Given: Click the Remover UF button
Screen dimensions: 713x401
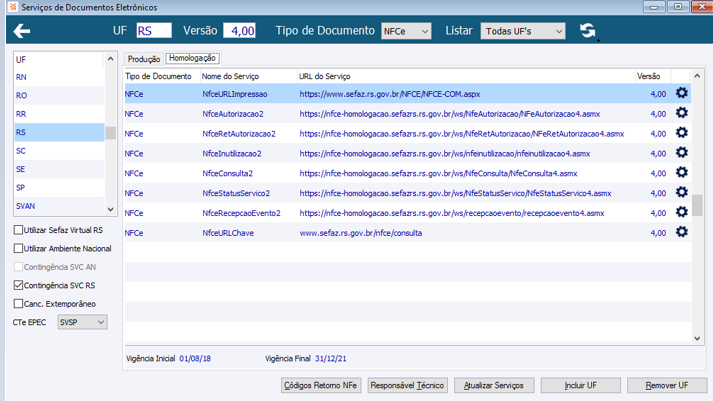Looking at the screenshot, I should (667, 385).
